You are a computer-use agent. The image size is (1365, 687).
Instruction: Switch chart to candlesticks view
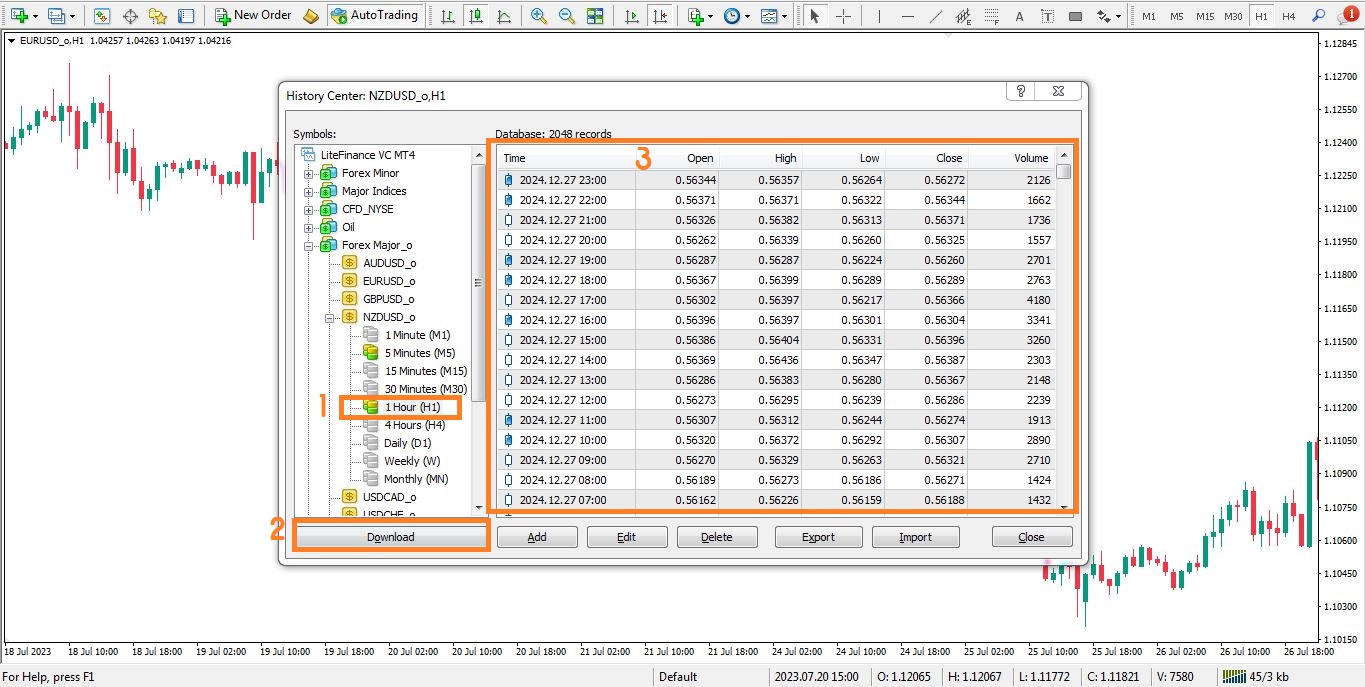click(x=475, y=16)
